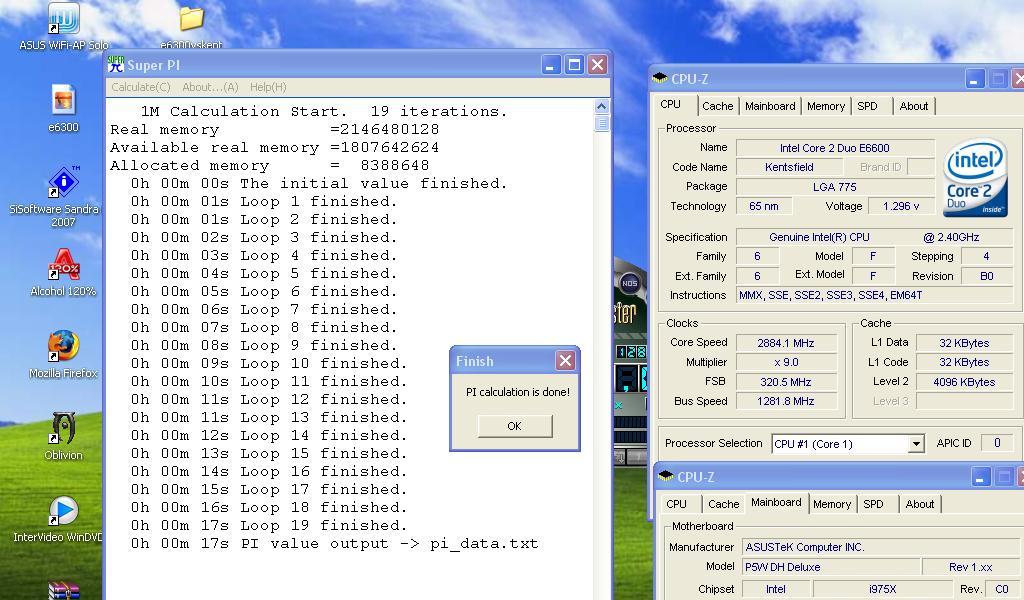The height and width of the screenshot is (600, 1024).
Task: Click the 'Loop 19 finished.' line
Action: pyautogui.click(x=269, y=526)
